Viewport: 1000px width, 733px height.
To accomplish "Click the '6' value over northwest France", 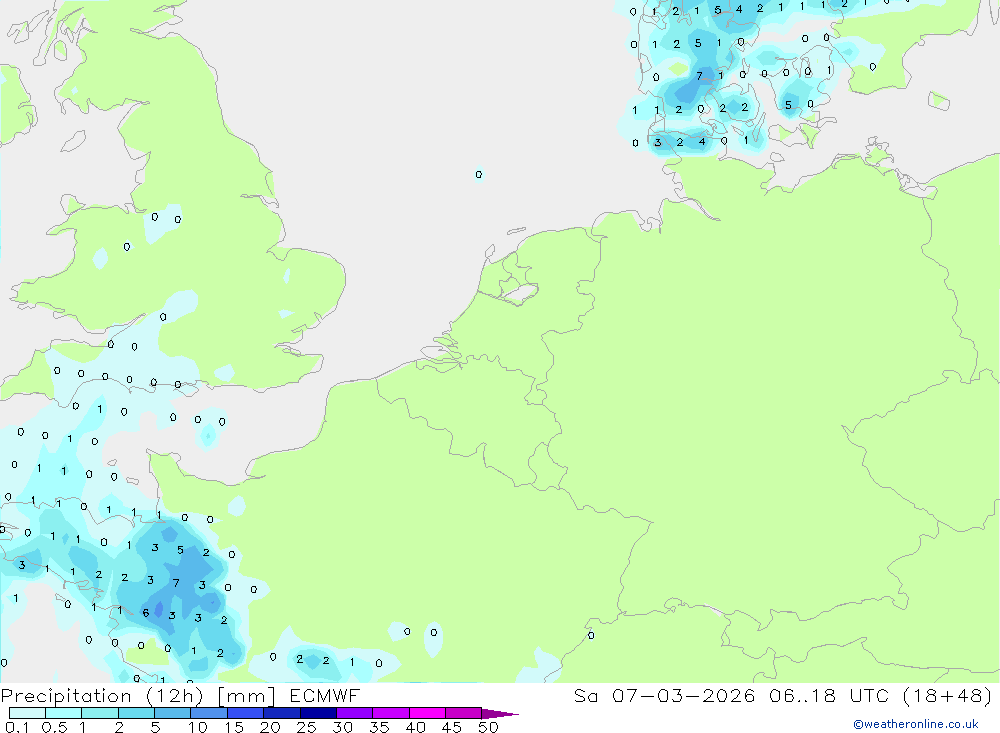I will [145, 612].
